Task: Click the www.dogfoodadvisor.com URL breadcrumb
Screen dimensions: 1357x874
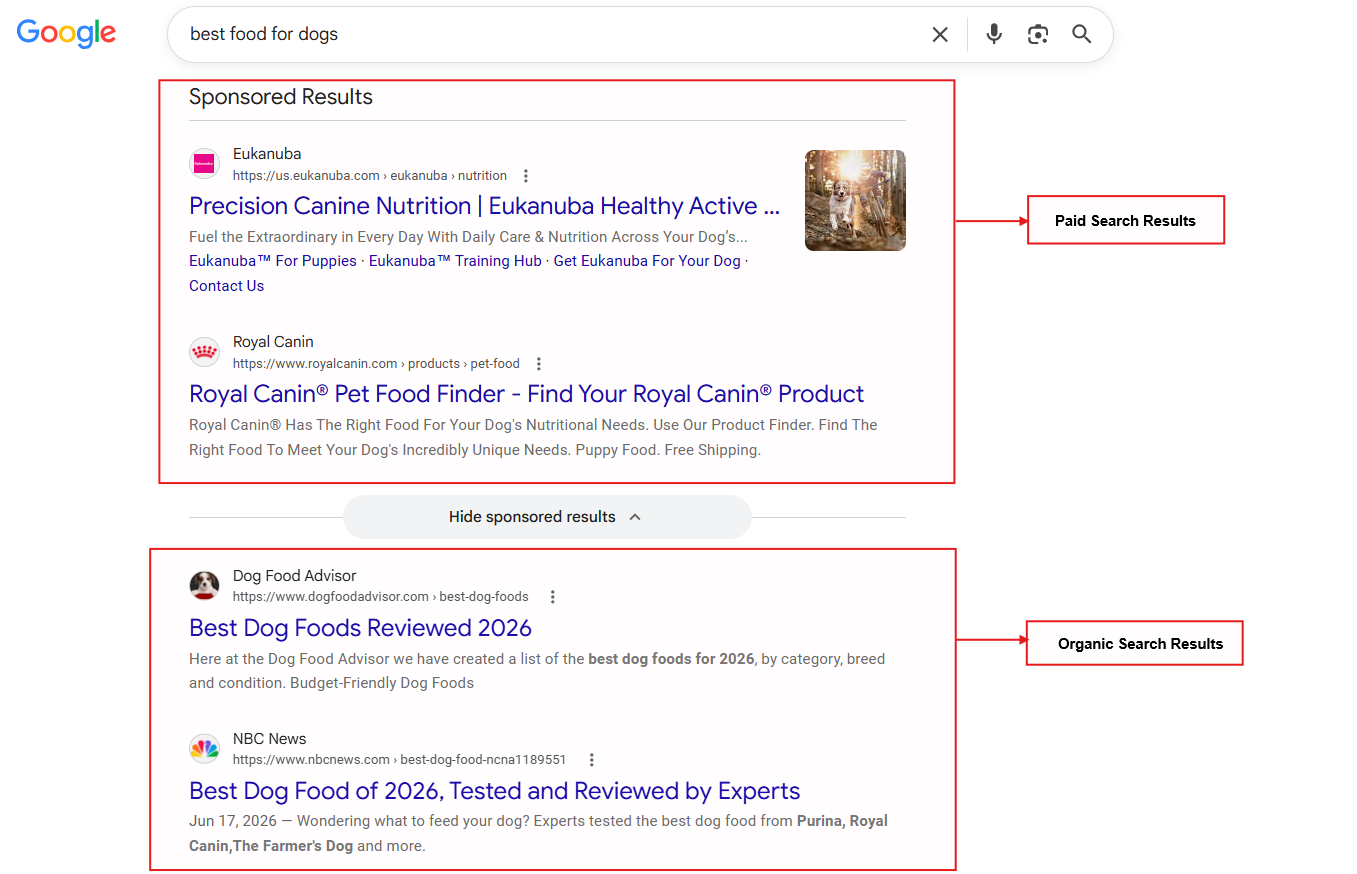Action: (381, 597)
